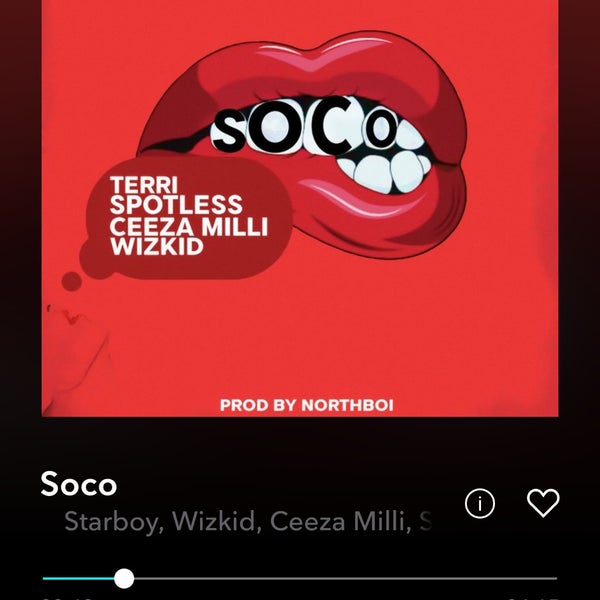Select the Soco song title

point(78,484)
